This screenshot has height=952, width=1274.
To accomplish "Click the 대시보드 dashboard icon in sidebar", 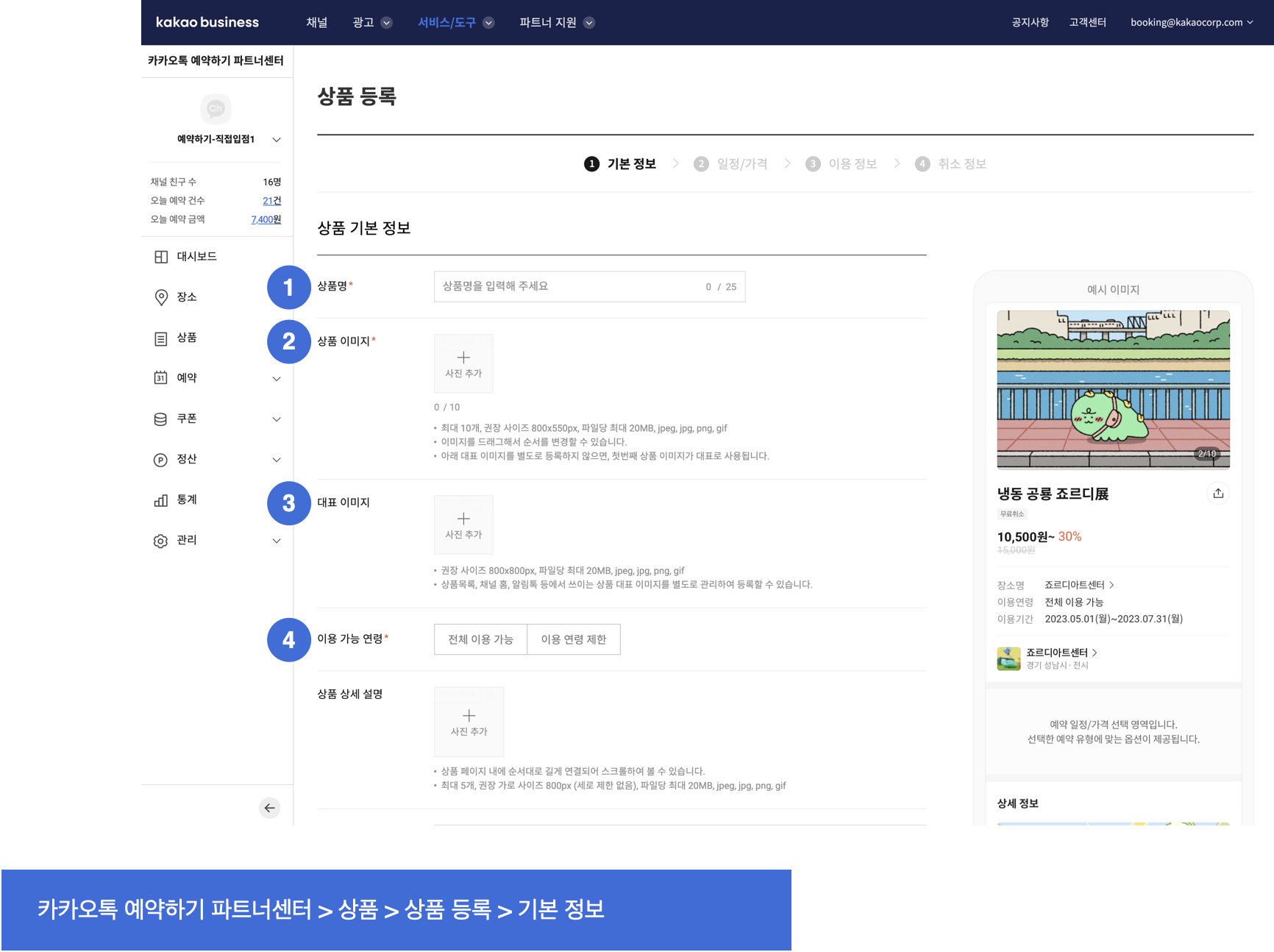I will click(x=161, y=257).
